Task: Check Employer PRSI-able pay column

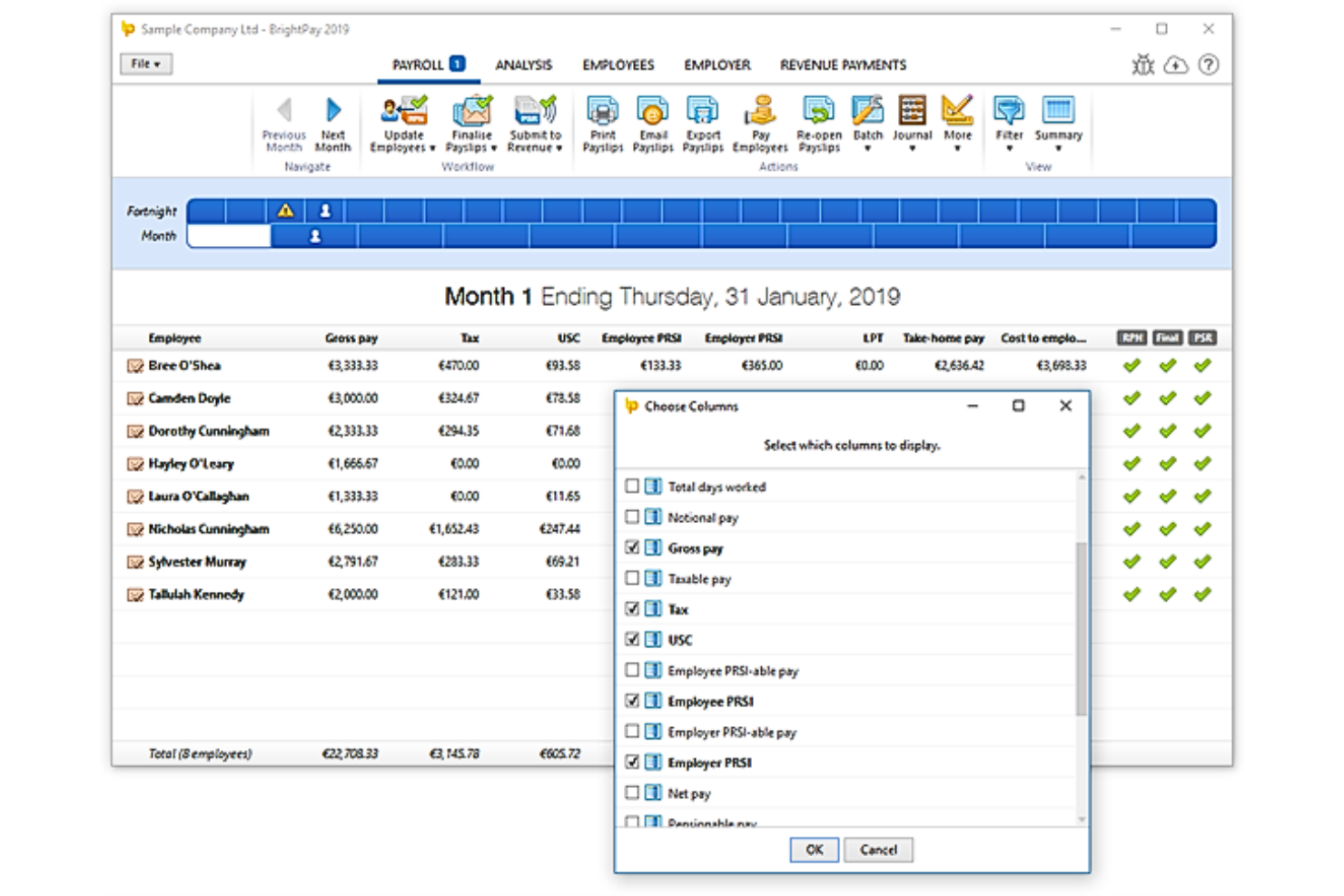Action: point(632,732)
